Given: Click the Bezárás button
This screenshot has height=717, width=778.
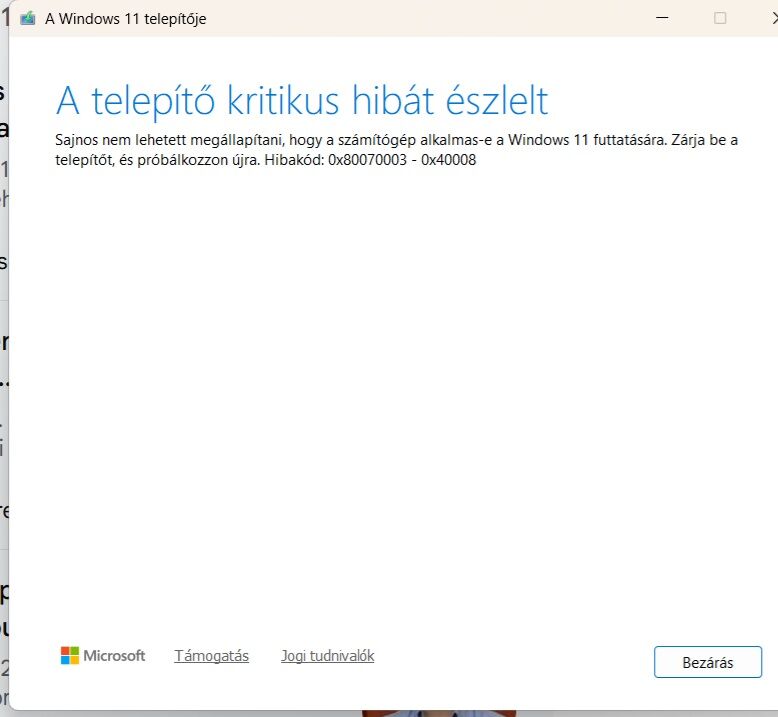Looking at the screenshot, I should coord(708,662).
